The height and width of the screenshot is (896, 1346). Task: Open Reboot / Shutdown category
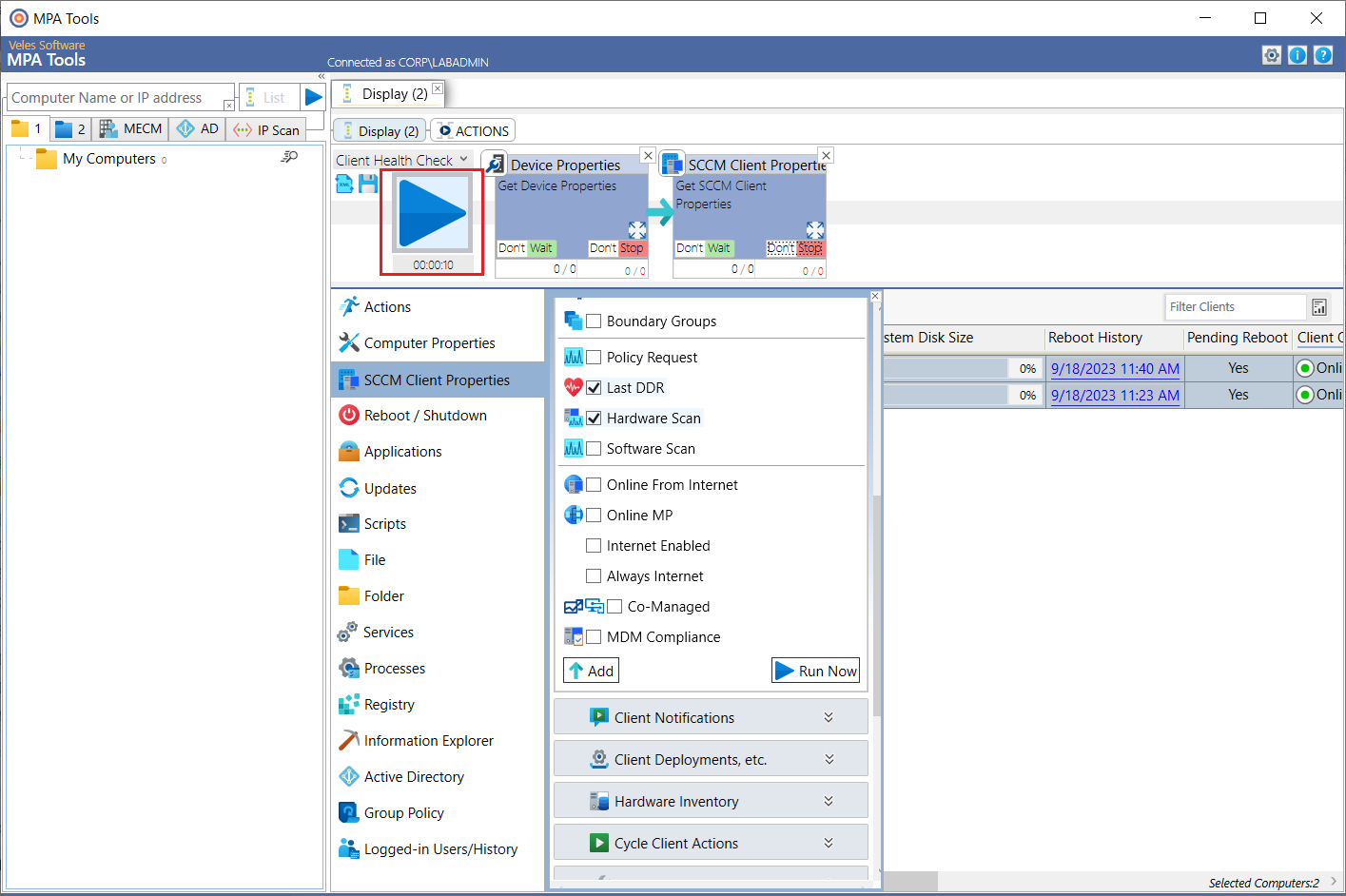pyautogui.click(x=425, y=416)
